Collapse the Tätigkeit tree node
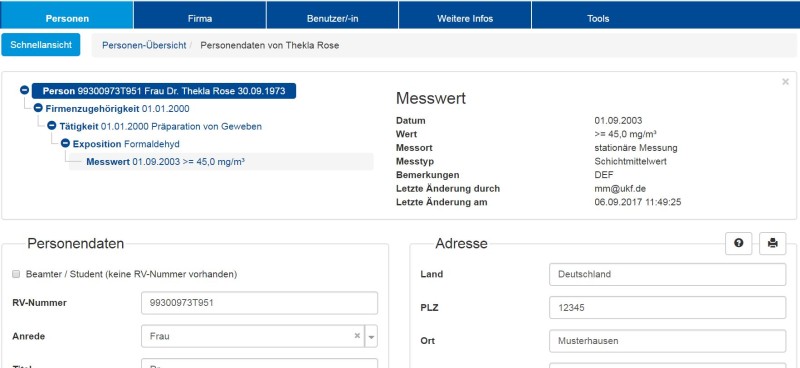Image resolution: width=800 pixels, height=368 pixels. coord(52,126)
